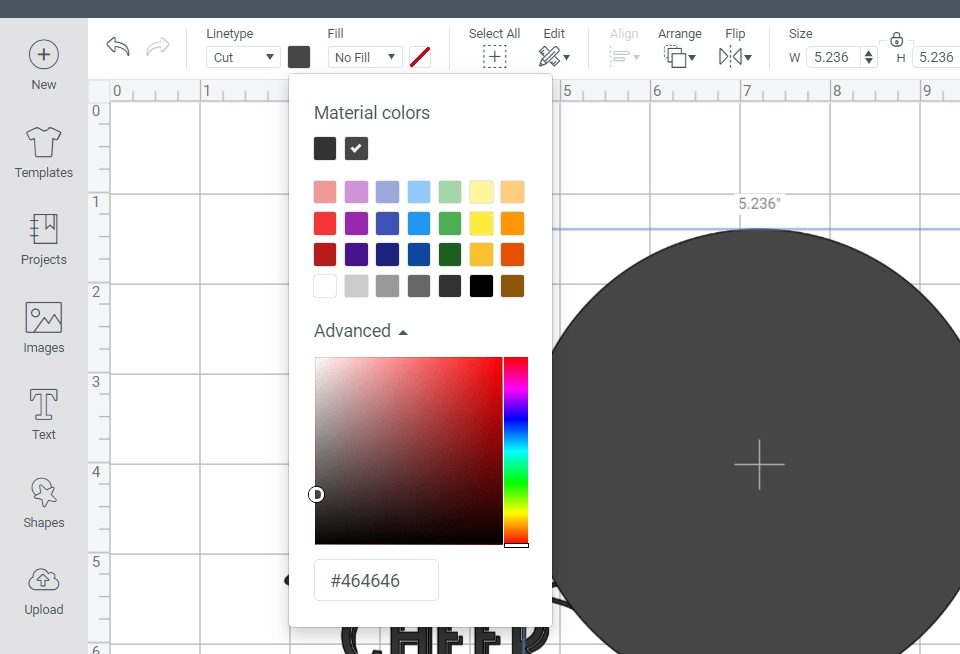Pick the navy blue color swatch

(x=388, y=255)
